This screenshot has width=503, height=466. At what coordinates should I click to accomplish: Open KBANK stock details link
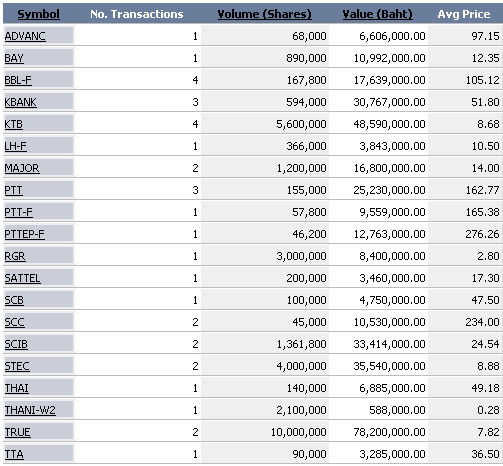[x=20, y=102]
